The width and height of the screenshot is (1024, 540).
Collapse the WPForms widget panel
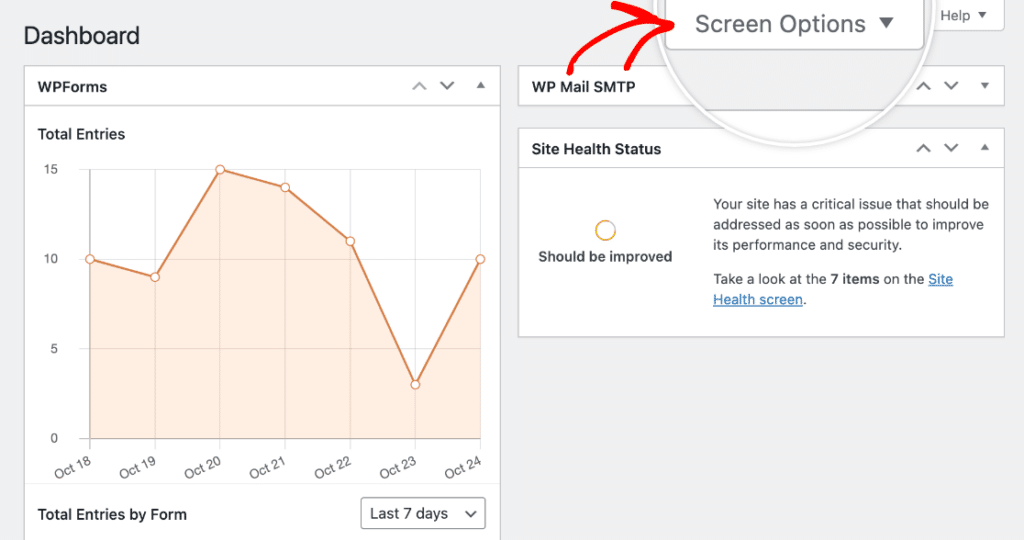(481, 86)
